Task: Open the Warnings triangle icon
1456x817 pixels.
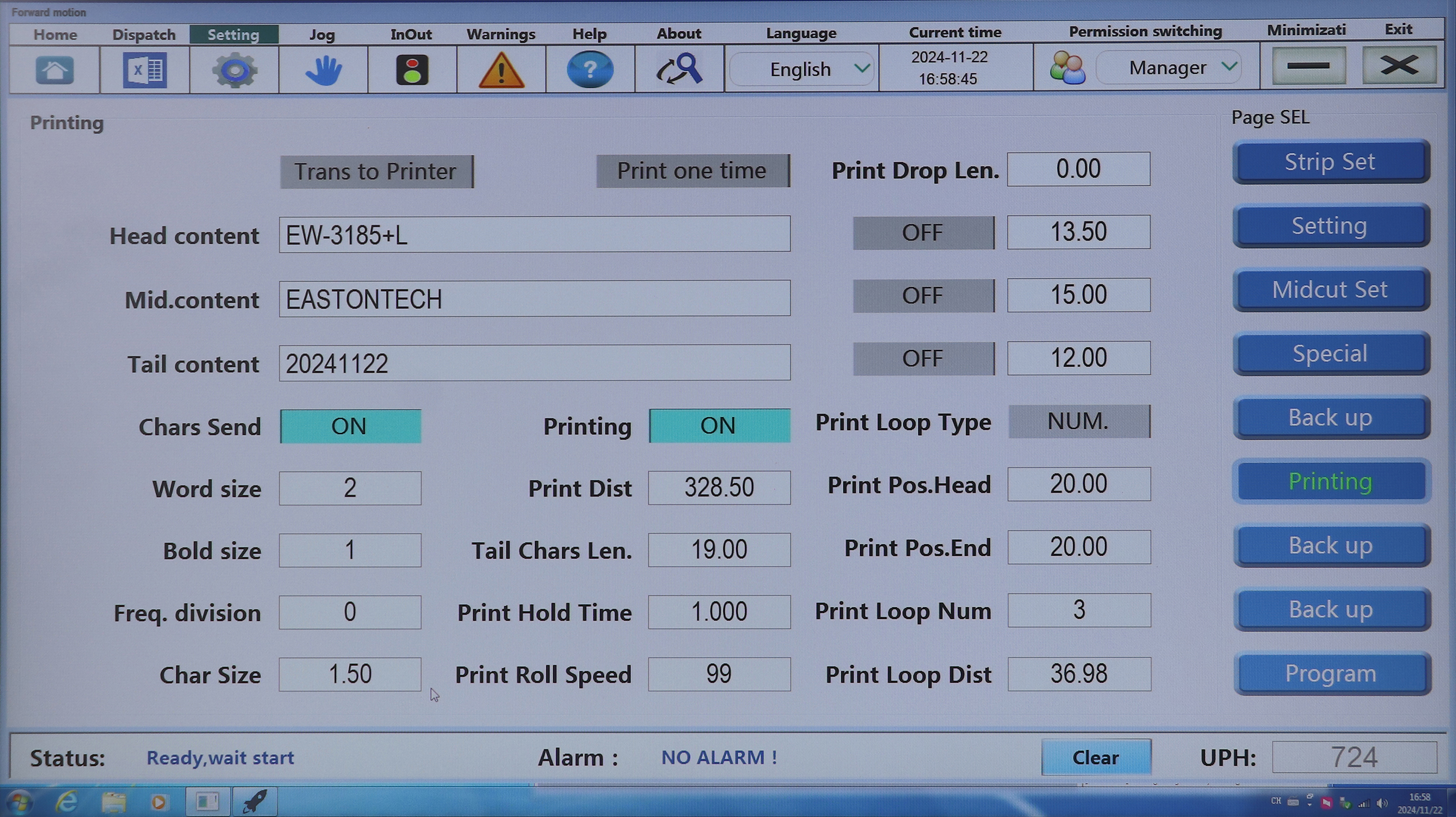Action: pos(501,70)
